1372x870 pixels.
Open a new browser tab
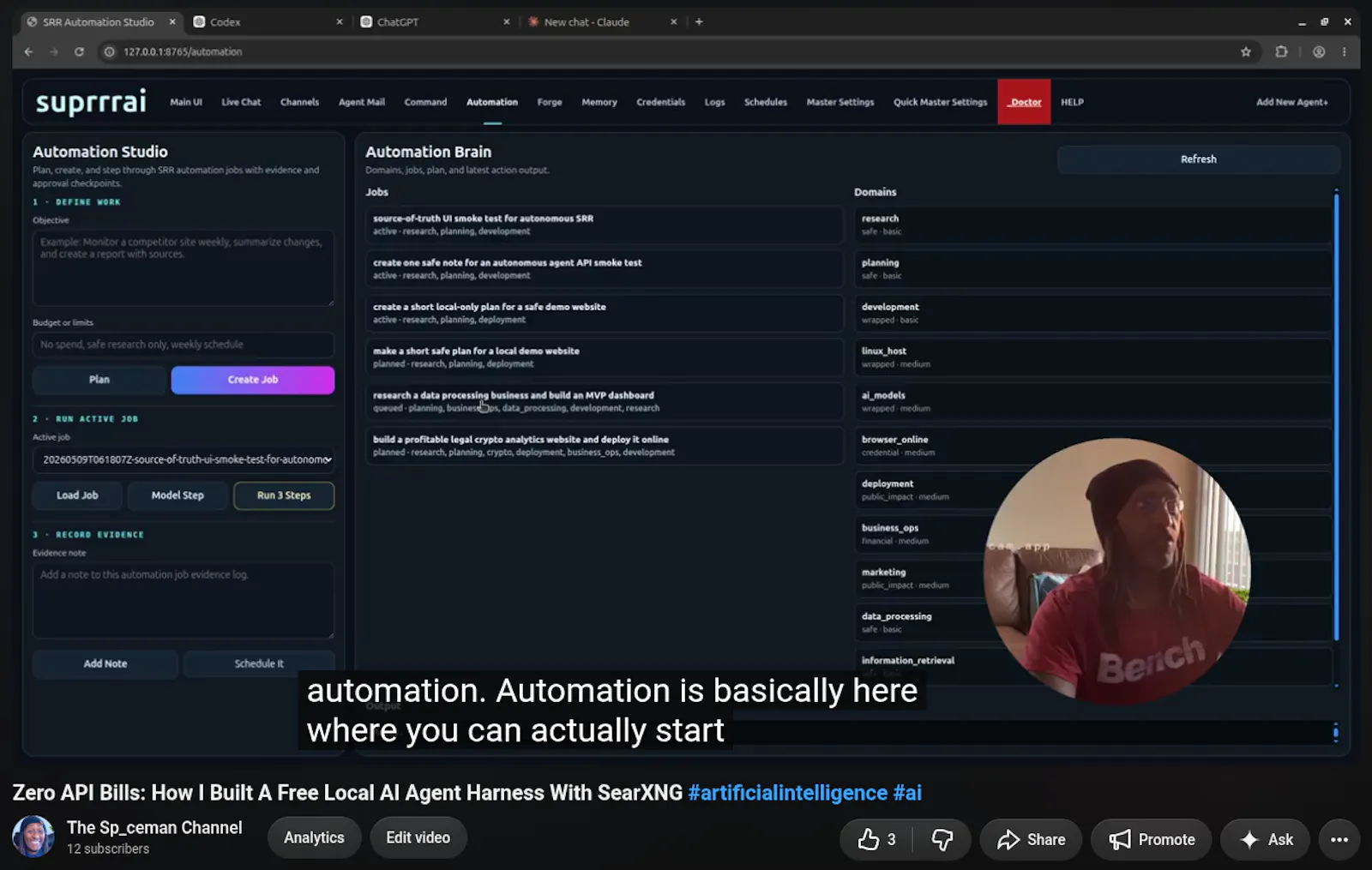pyautogui.click(x=699, y=21)
